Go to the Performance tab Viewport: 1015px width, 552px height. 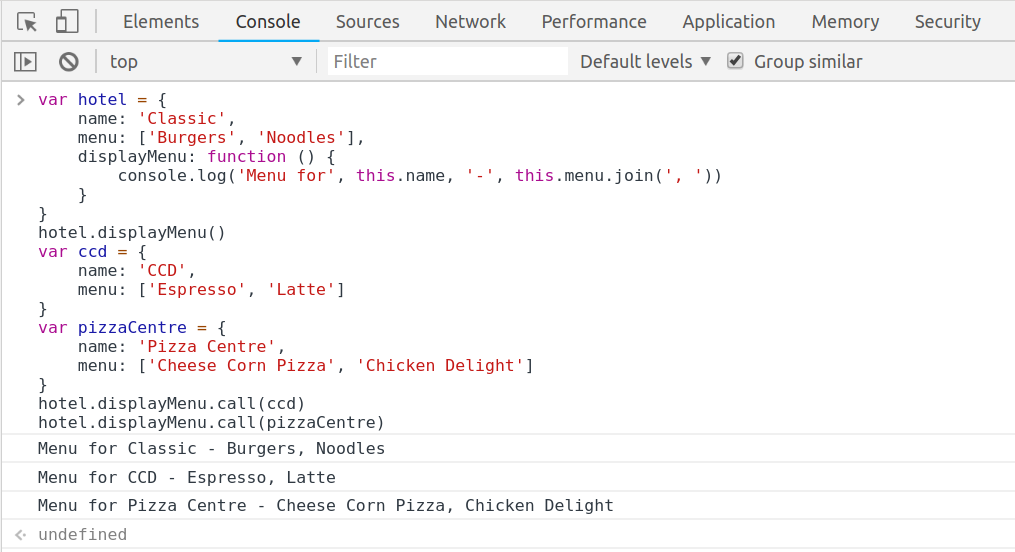tap(594, 21)
